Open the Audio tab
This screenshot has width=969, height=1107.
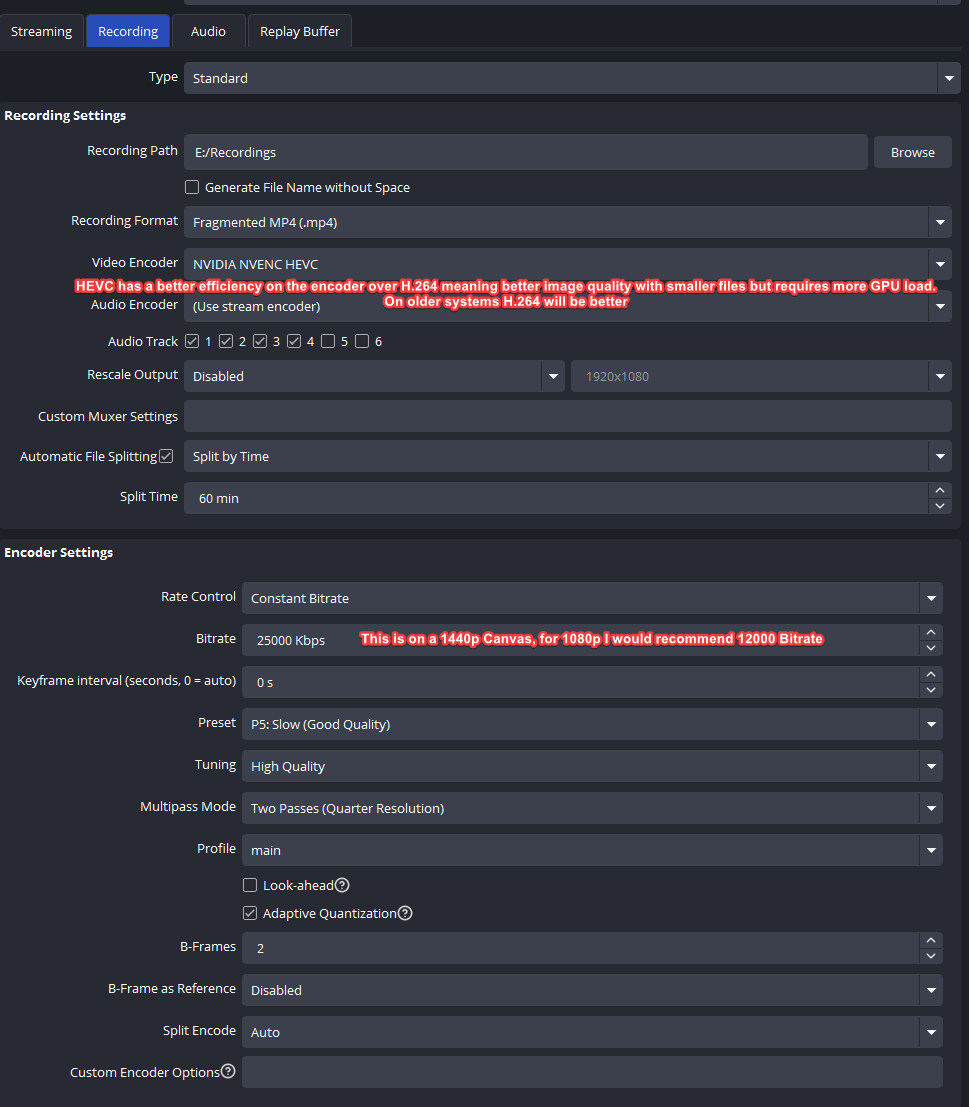(x=208, y=31)
